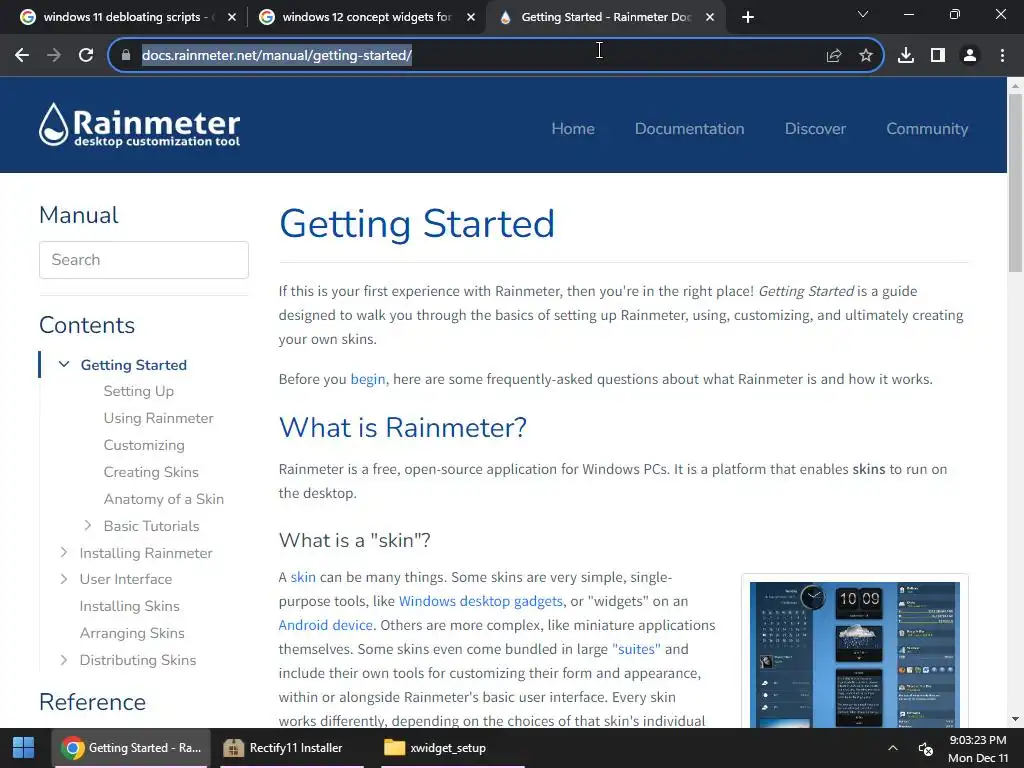
Task: Open the Customizing page
Action: [144, 445]
